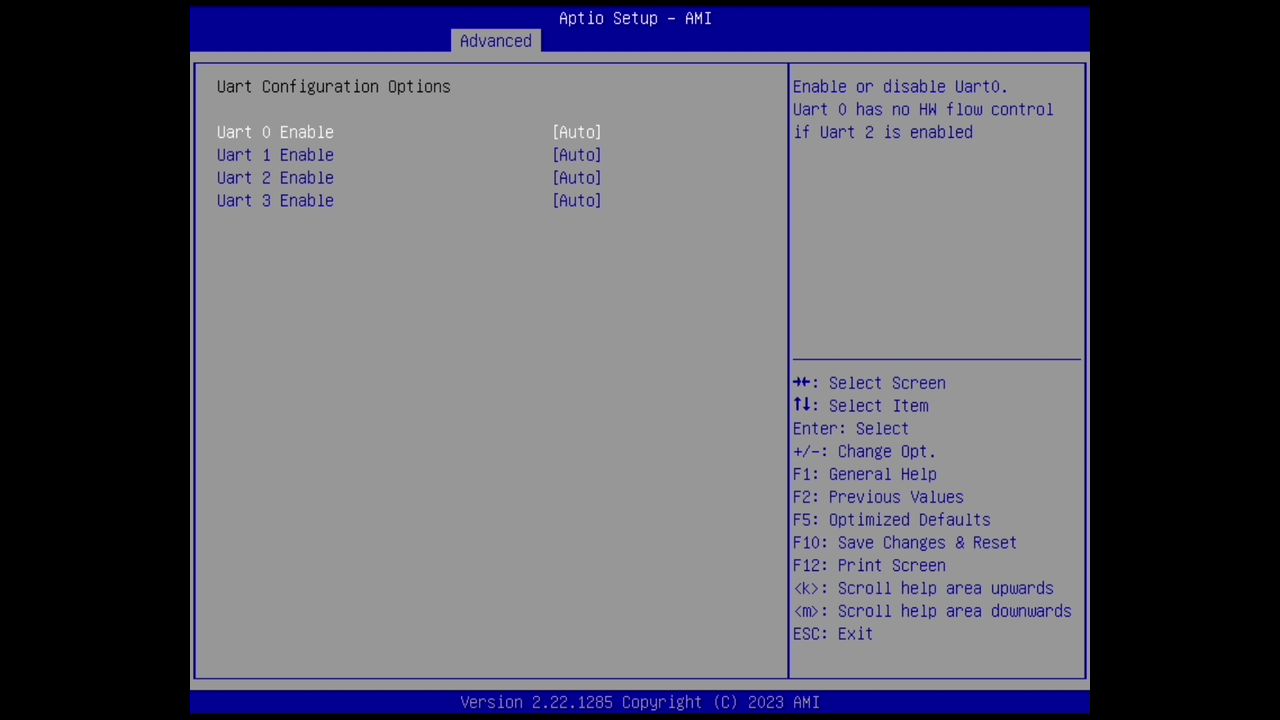Open the Uart 2 [Auto] value dropdown
This screenshot has width=1280, height=720.
click(x=577, y=178)
